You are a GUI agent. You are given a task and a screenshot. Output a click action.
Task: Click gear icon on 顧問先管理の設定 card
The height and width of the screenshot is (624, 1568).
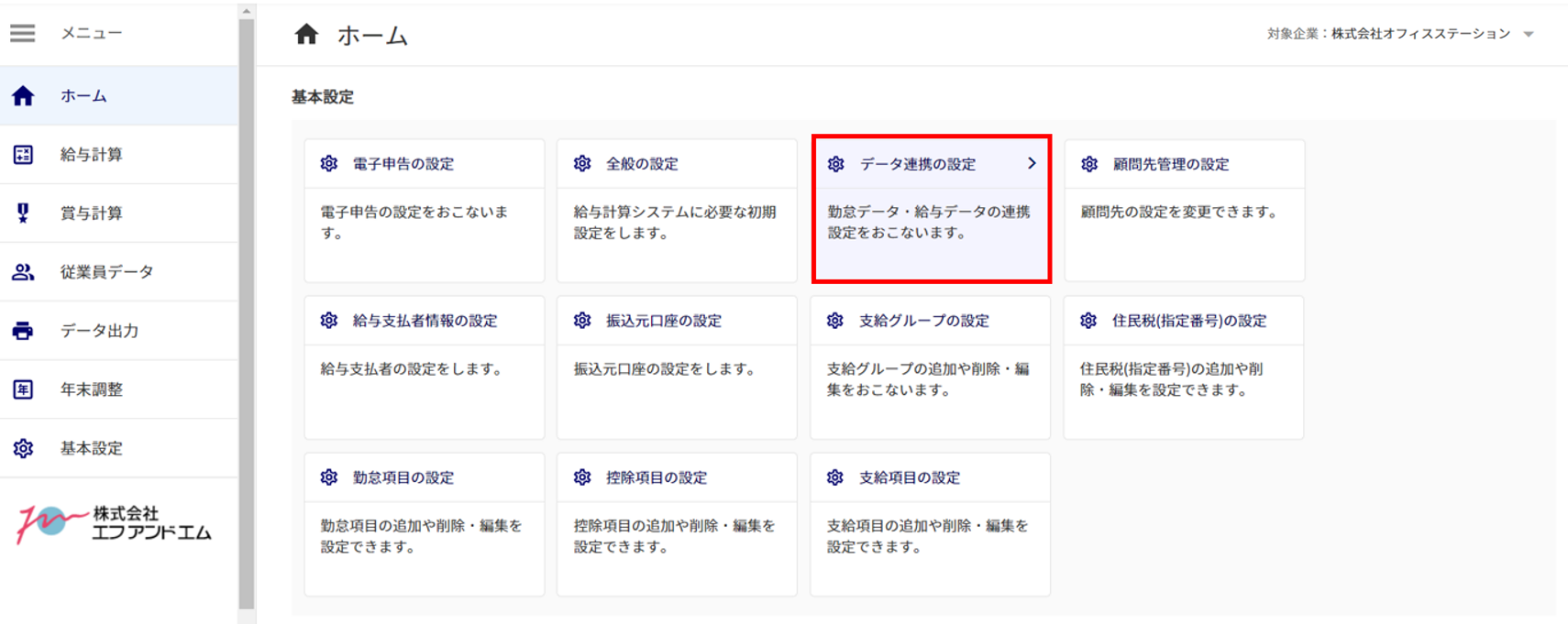(x=1089, y=164)
